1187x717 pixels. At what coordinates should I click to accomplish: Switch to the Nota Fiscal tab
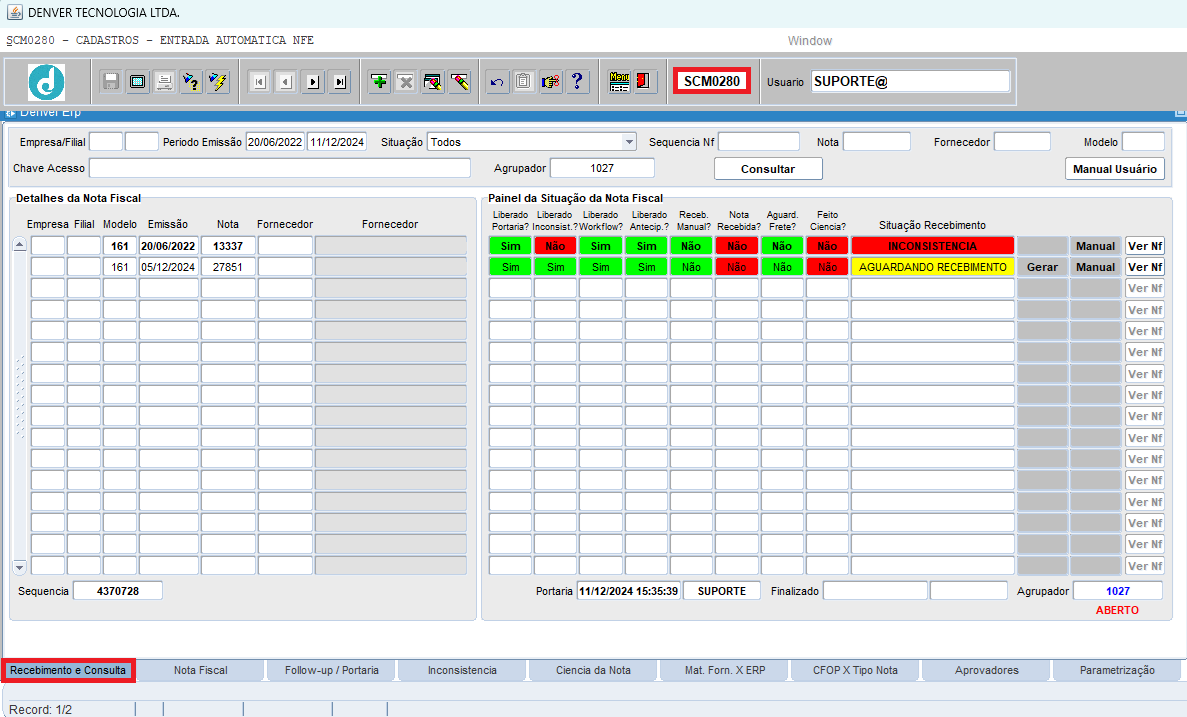click(201, 670)
